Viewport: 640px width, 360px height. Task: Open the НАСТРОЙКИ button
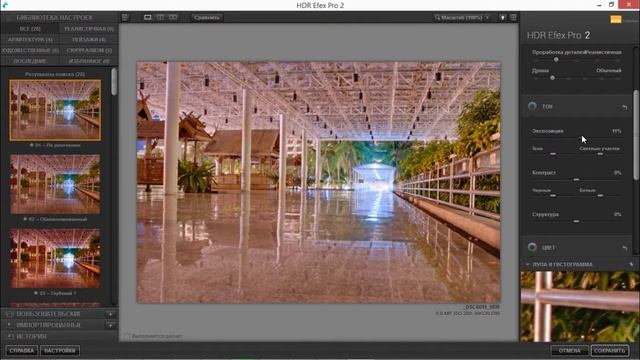click(x=60, y=351)
